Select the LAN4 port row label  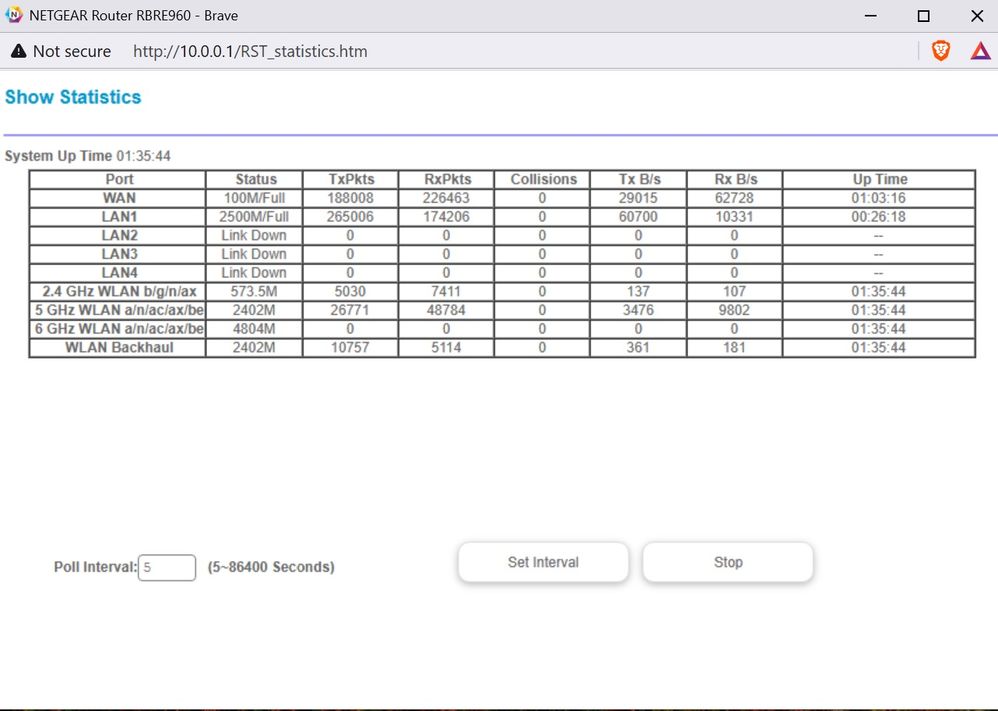click(119, 272)
